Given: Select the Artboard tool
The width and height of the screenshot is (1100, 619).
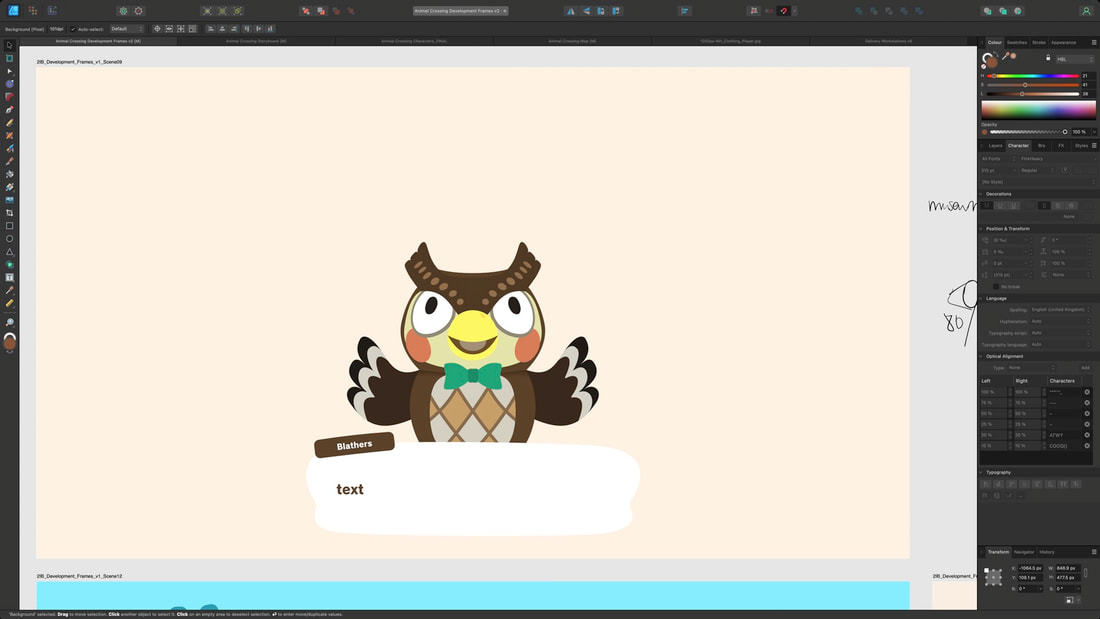Looking at the screenshot, I should [x=9, y=58].
